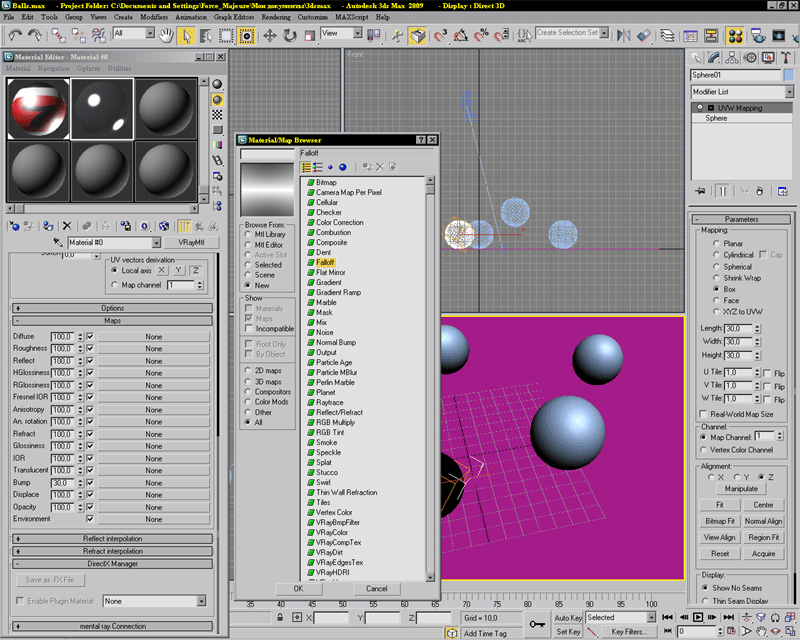Open the Graph Editors menu
This screenshot has width=800, height=640.
coord(234,17)
